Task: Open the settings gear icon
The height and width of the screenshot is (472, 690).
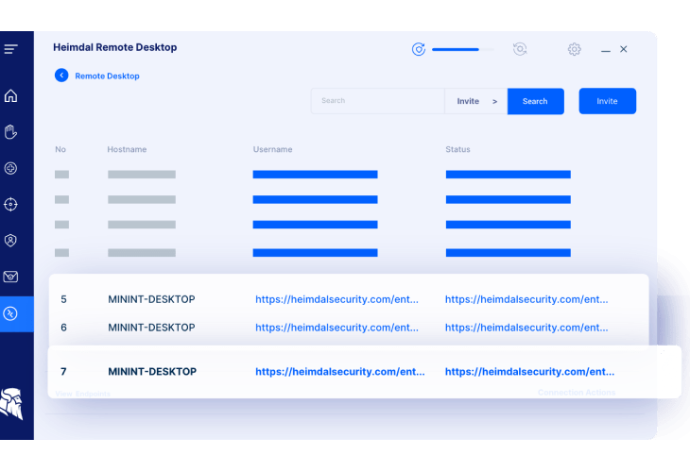Action: (574, 49)
